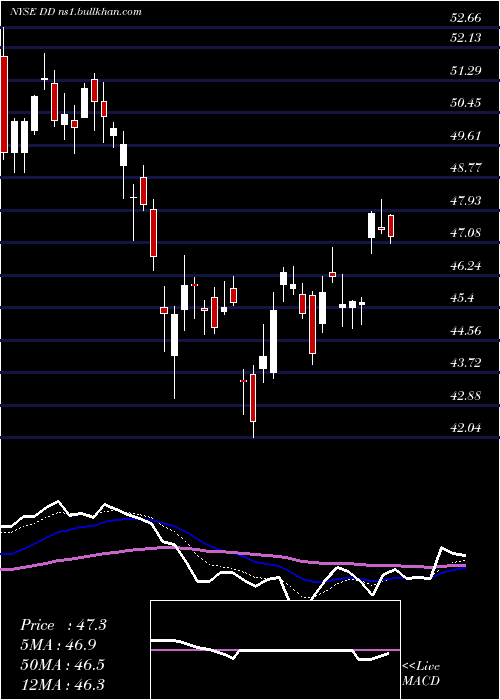Click inside the MACD inset box
The height and width of the screenshot is (700, 500).
(275, 650)
